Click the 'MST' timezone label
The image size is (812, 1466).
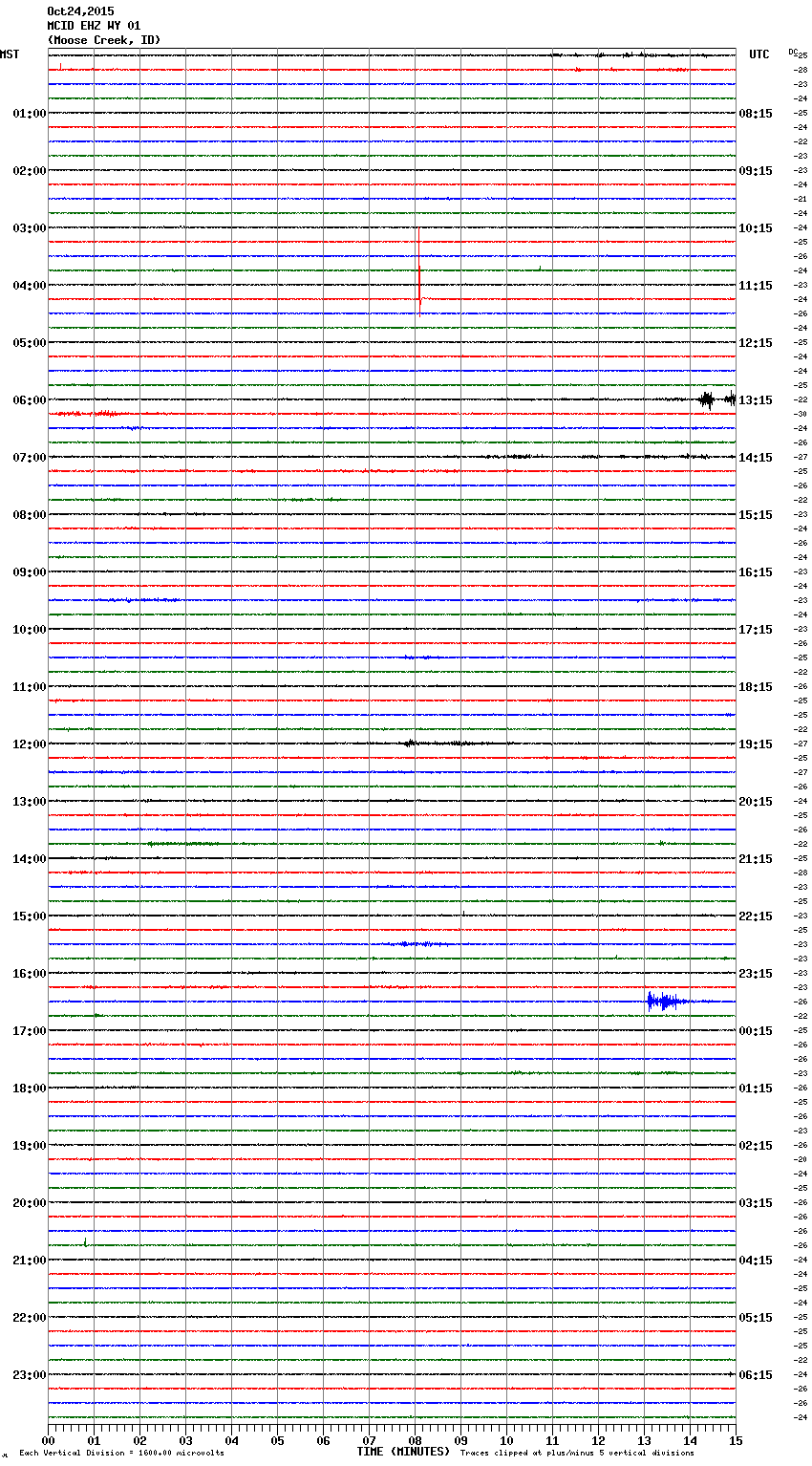(10, 54)
